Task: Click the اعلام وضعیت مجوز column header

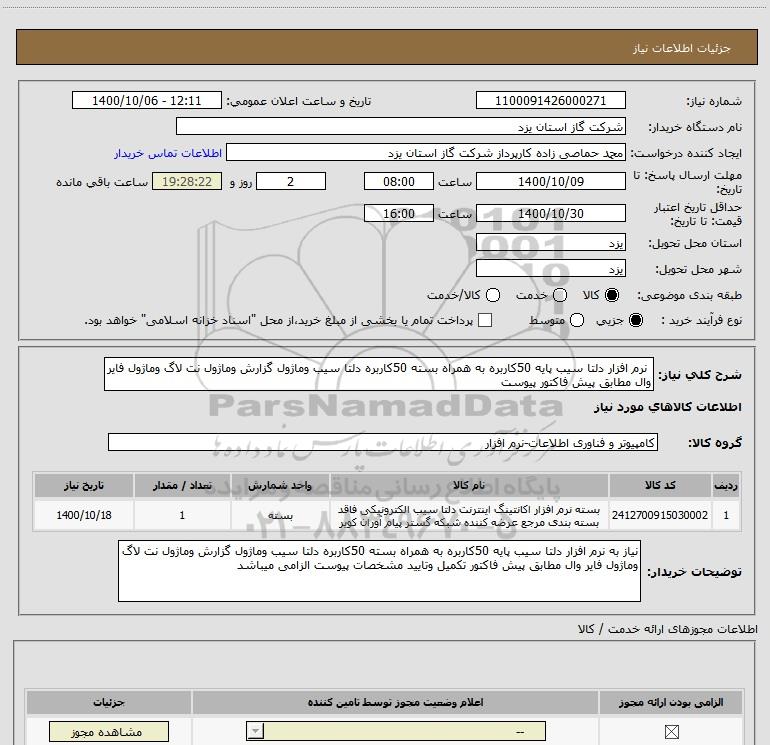Action: [395, 703]
